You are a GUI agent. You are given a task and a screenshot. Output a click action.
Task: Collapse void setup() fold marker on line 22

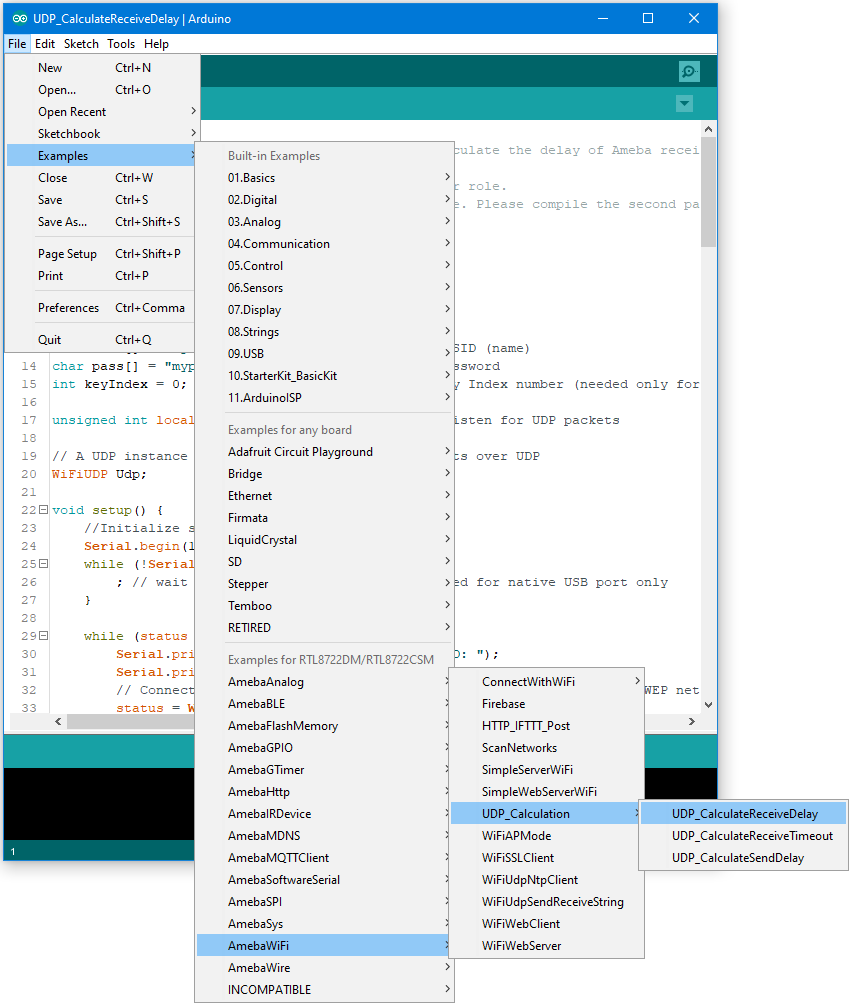[44, 509]
